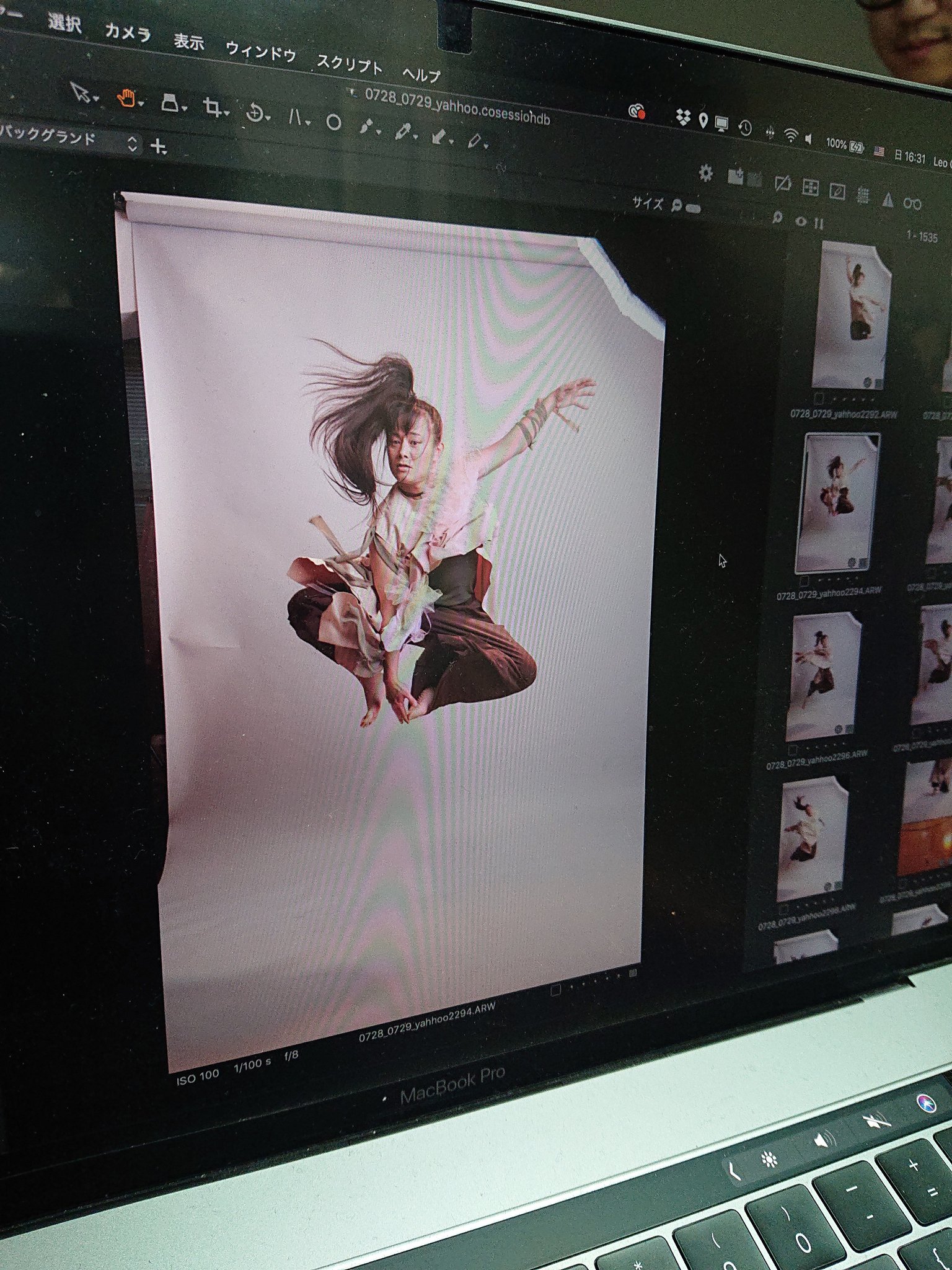Open the add layer plus dropdown
Viewport: 952px width, 1270px height.
pos(159,147)
